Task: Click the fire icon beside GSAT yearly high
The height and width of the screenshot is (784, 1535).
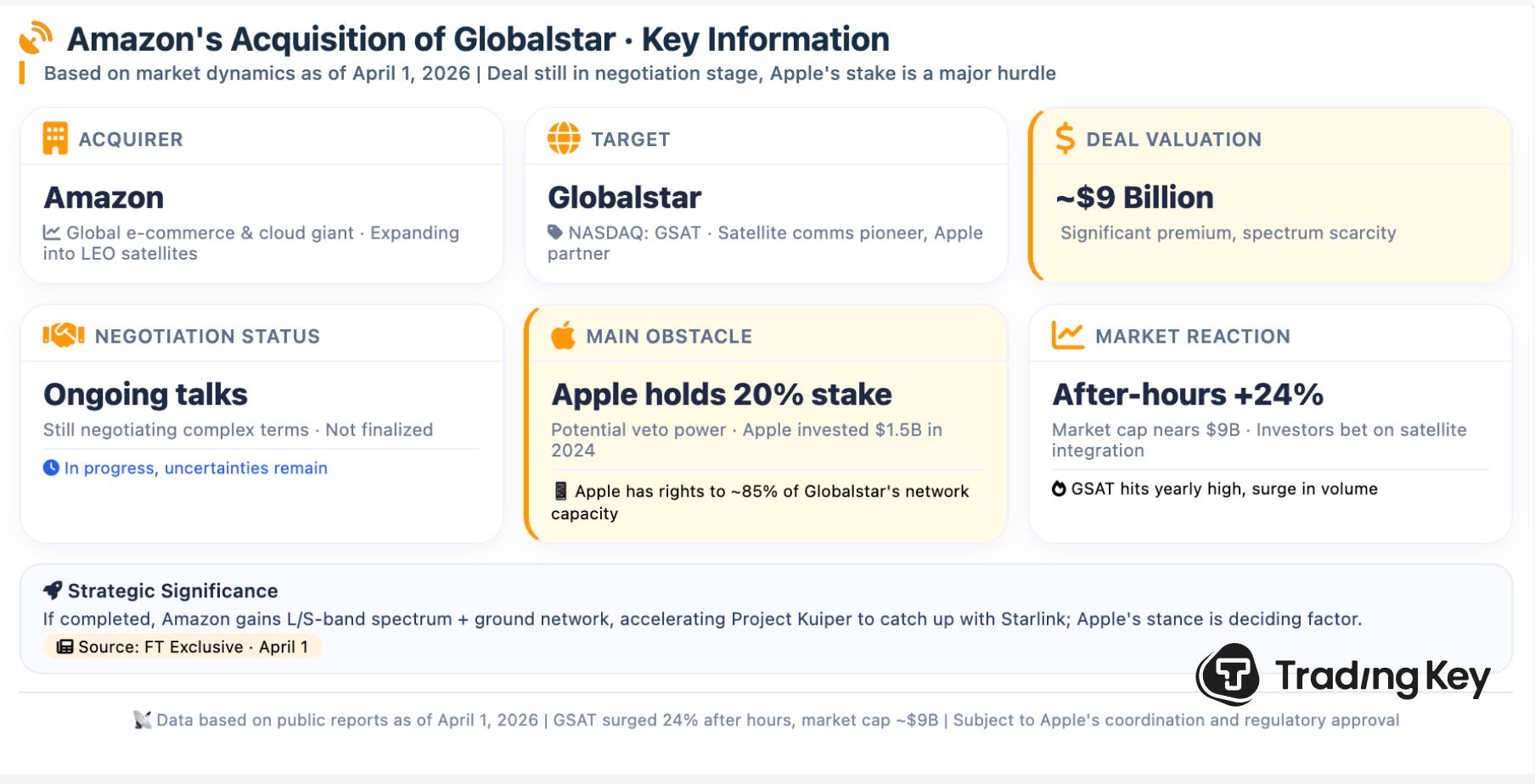Action: tap(1059, 489)
